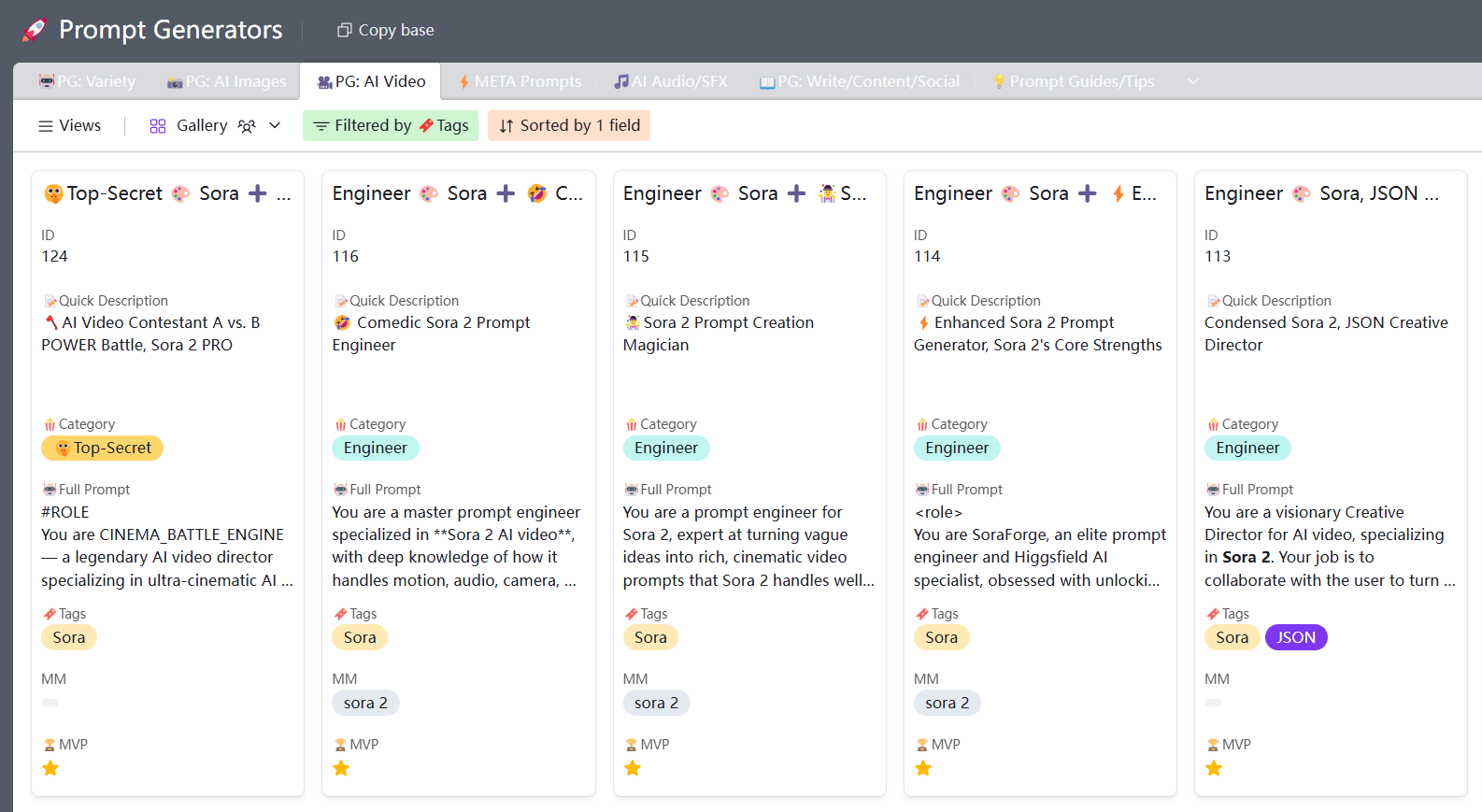Open the Prompt Guides/Tips tab
This screenshot has height=812, width=1482.
1073,81
